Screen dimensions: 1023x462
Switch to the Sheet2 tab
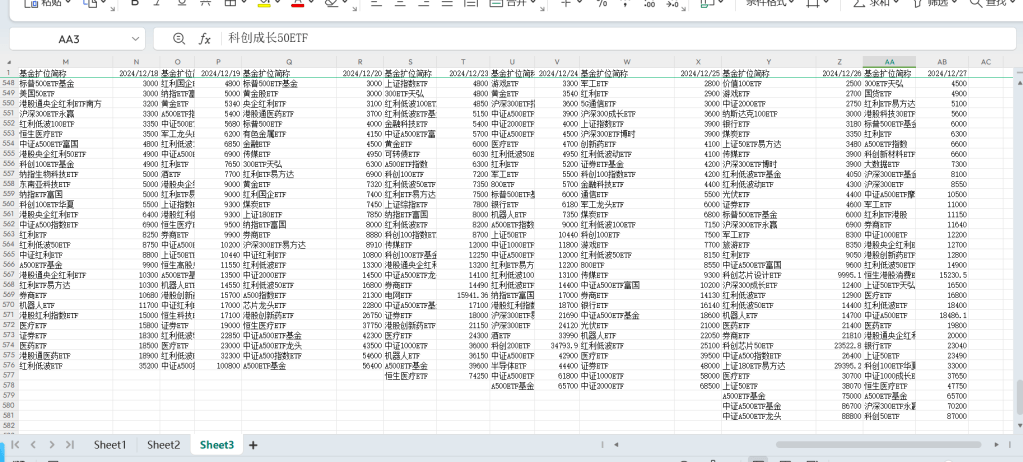coord(163,444)
